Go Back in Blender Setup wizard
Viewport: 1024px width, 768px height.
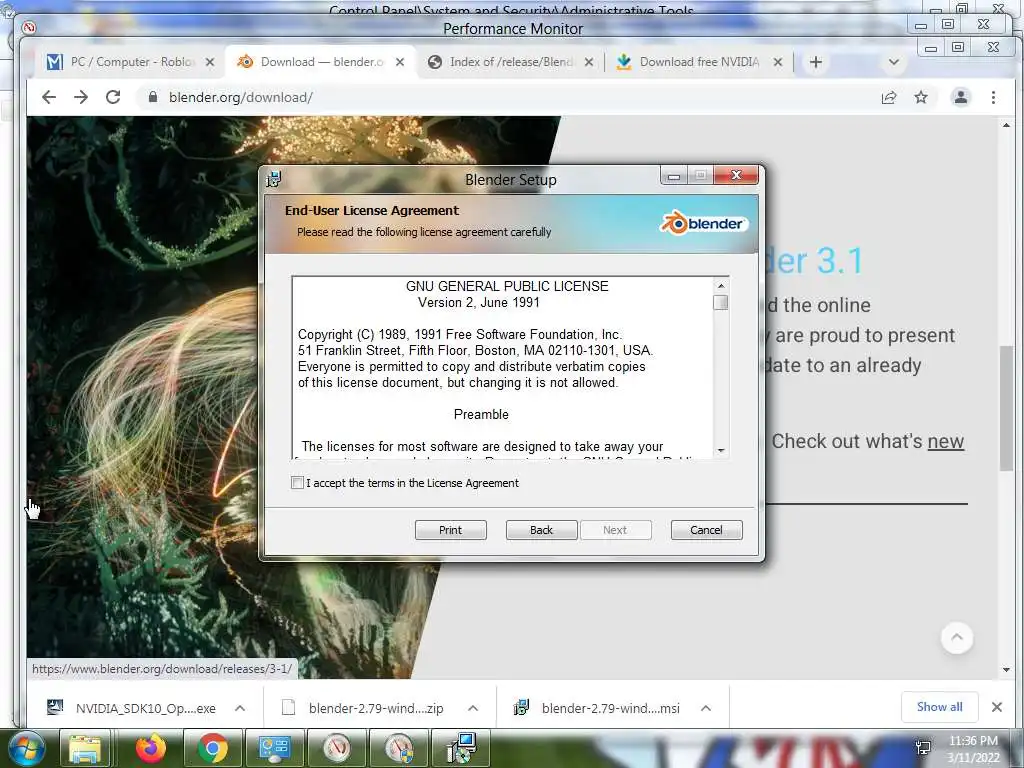click(x=541, y=530)
